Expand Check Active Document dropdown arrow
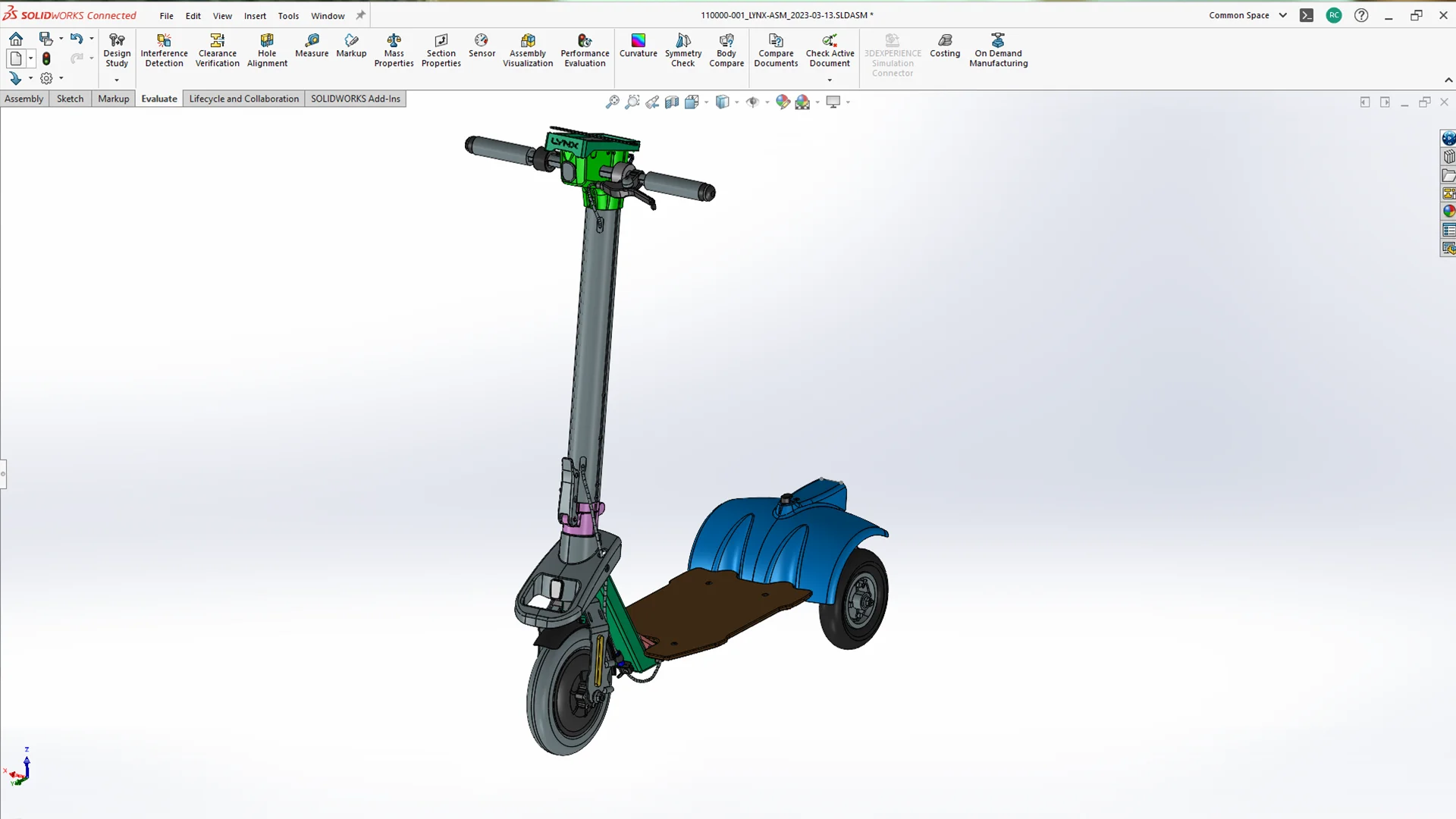 pyautogui.click(x=830, y=80)
